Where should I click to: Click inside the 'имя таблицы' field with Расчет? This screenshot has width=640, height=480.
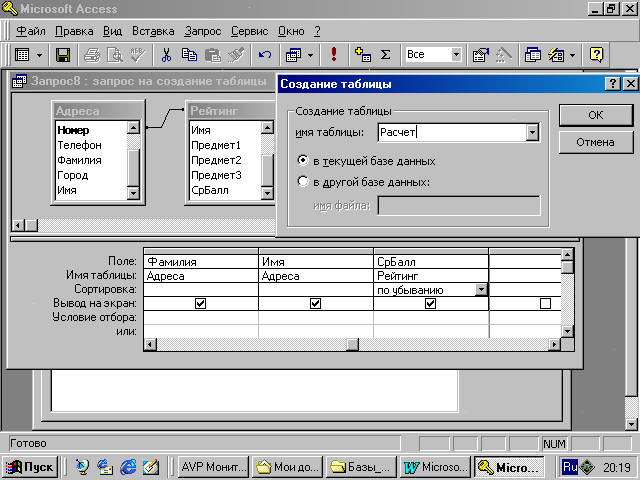coord(452,132)
